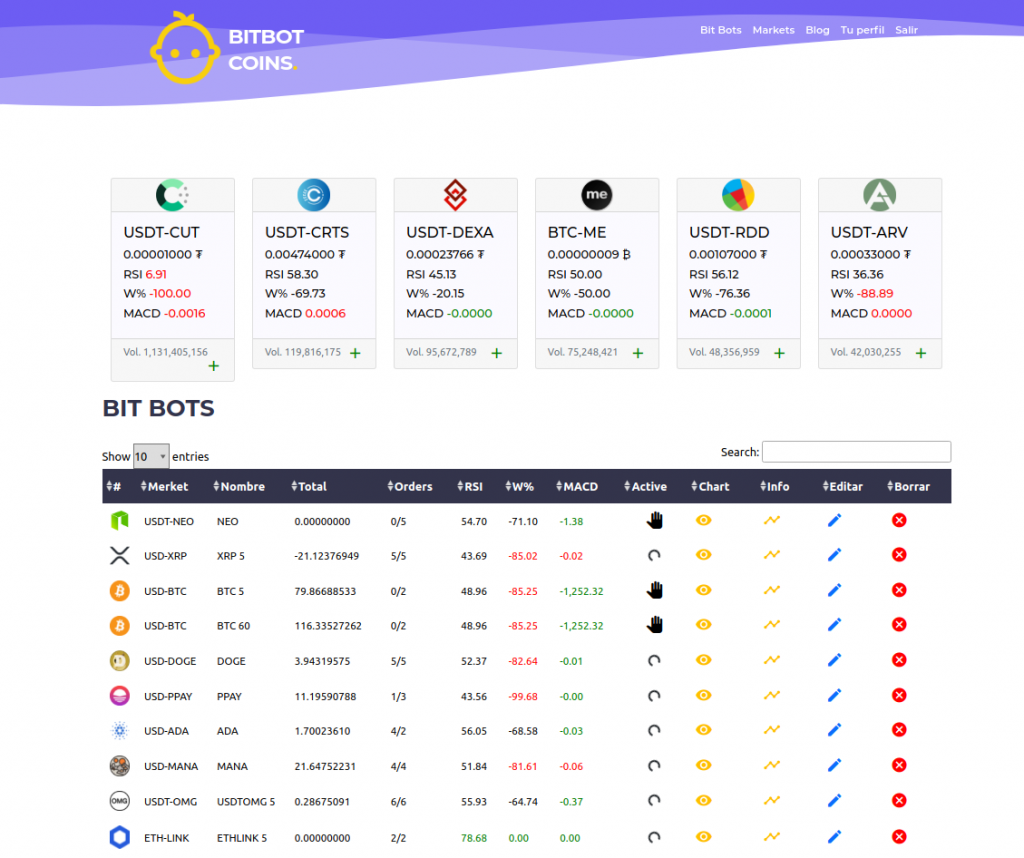
Task: Open Tu perfil link
Action: pyautogui.click(x=862, y=30)
